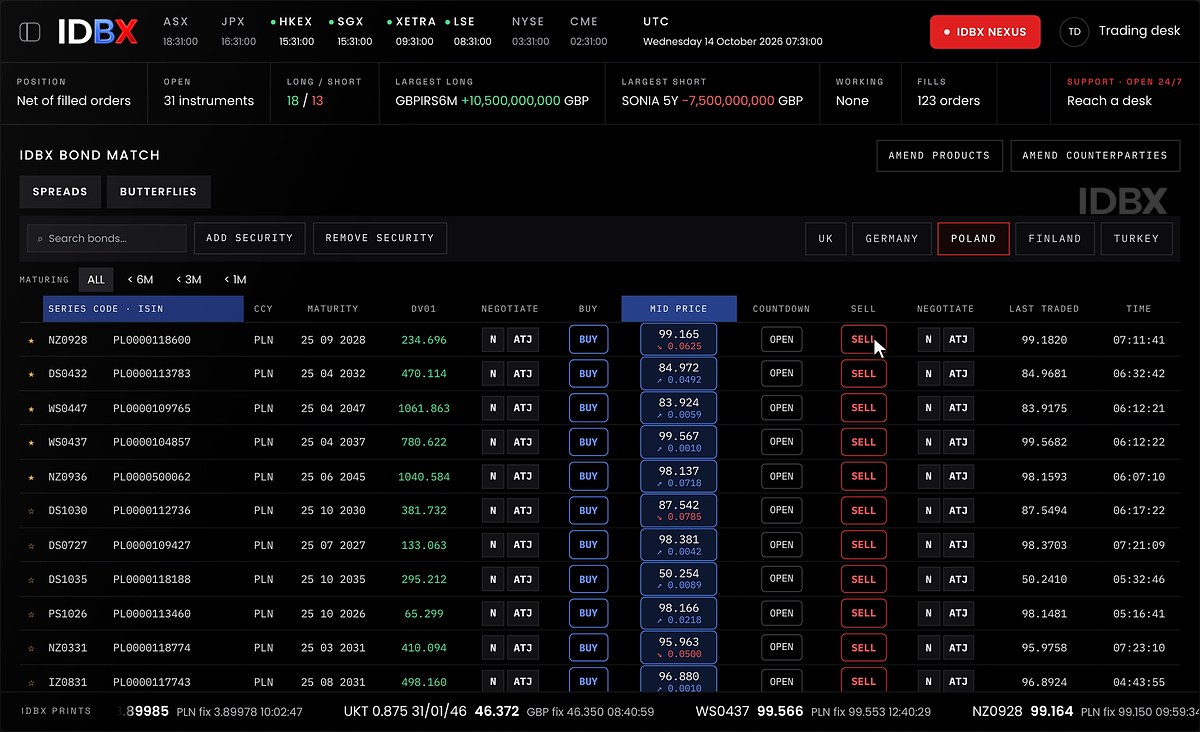Viewport: 1200px width, 732px height.
Task: Star the DS1030 bond
Action: pyautogui.click(x=31, y=511)
